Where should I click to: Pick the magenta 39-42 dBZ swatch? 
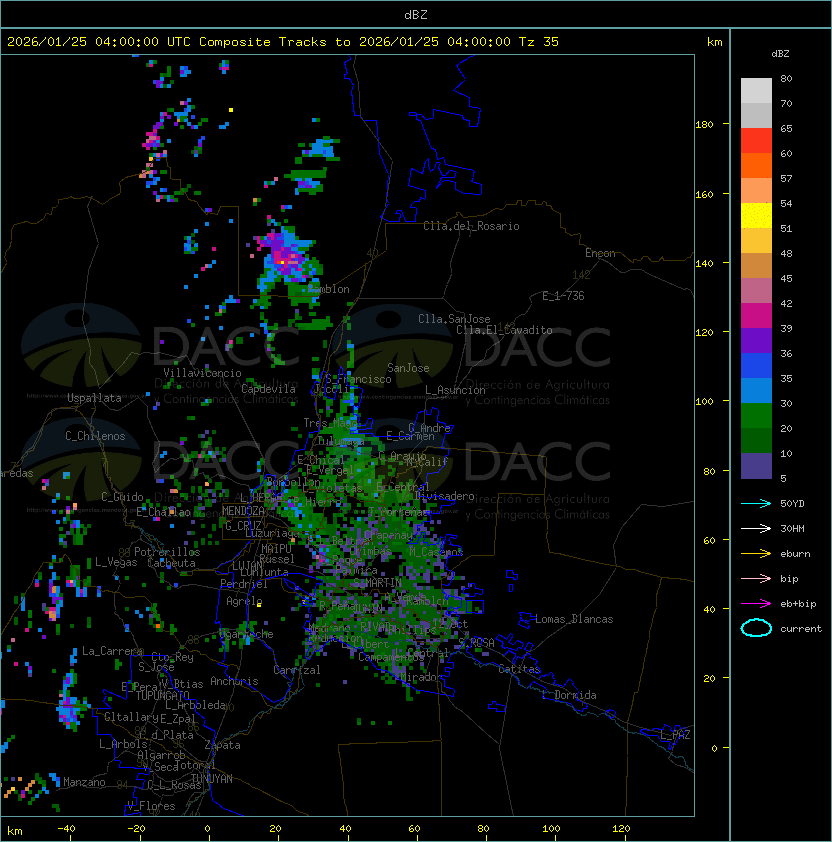click(x=756, y=315)
